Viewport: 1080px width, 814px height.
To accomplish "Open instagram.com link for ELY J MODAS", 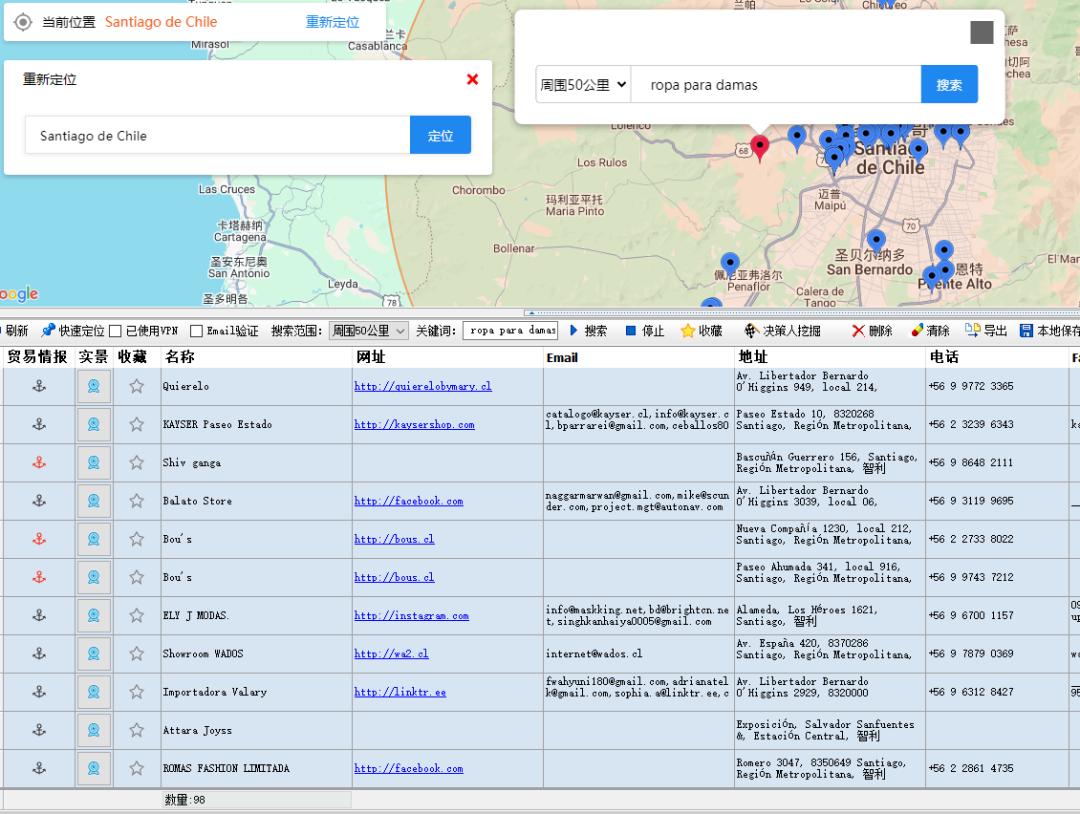I will click(x=411, y=616).
